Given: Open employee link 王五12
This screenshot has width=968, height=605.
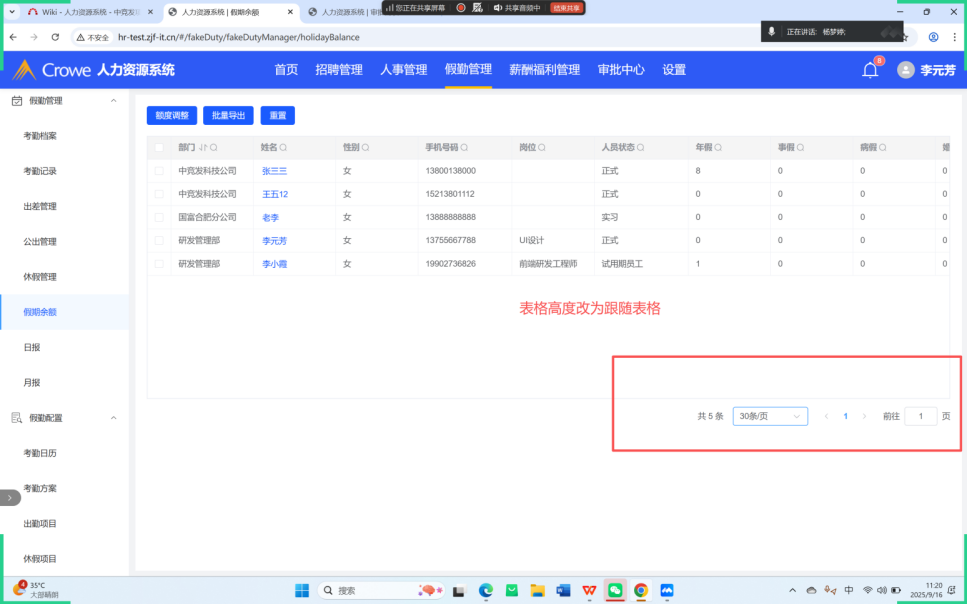Looking at the screenshot, I should point(275,194).
